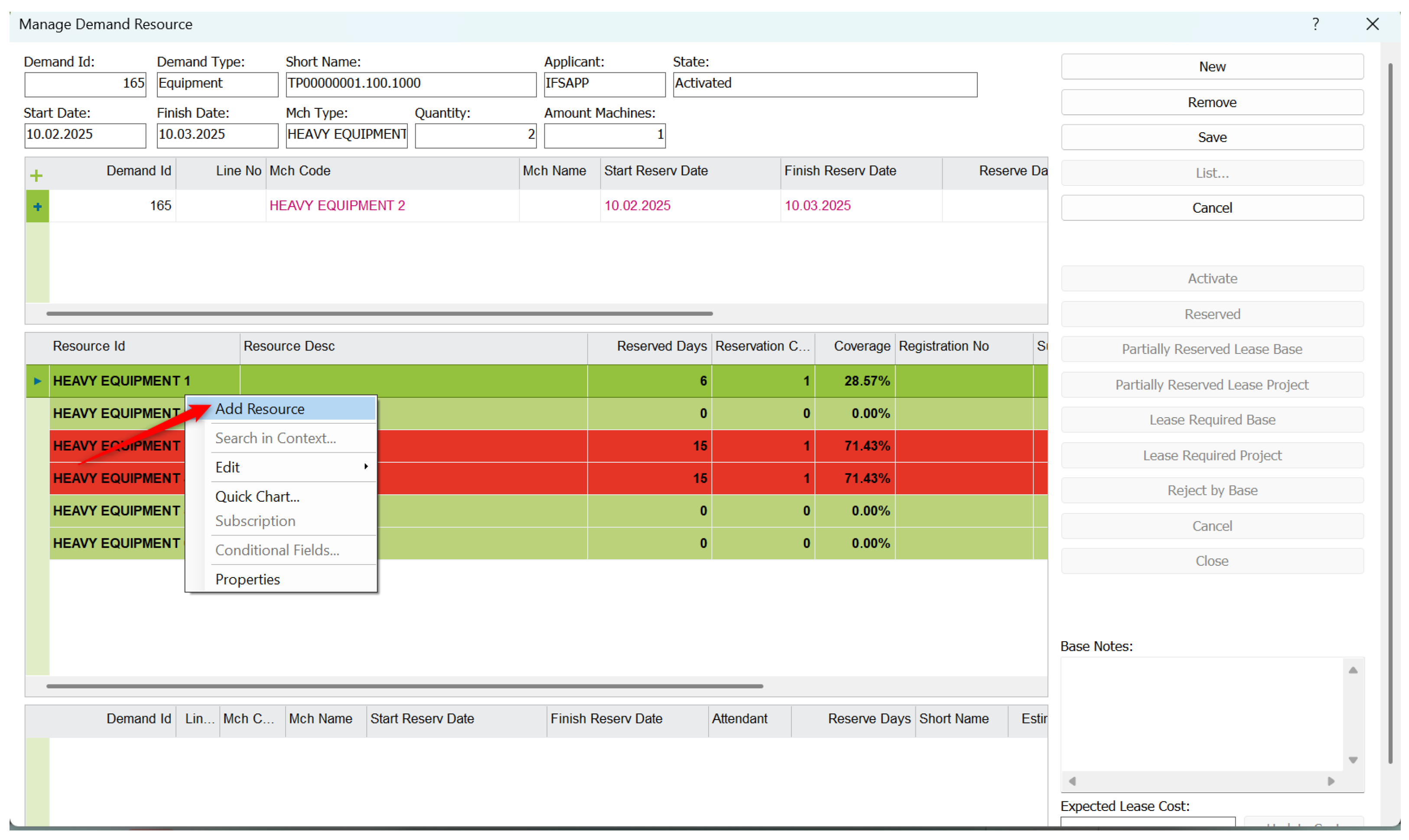Click the Quantity input field
Image resolution: width=1409 pixels, height=840 pixels.
click(x=476, y=135)
